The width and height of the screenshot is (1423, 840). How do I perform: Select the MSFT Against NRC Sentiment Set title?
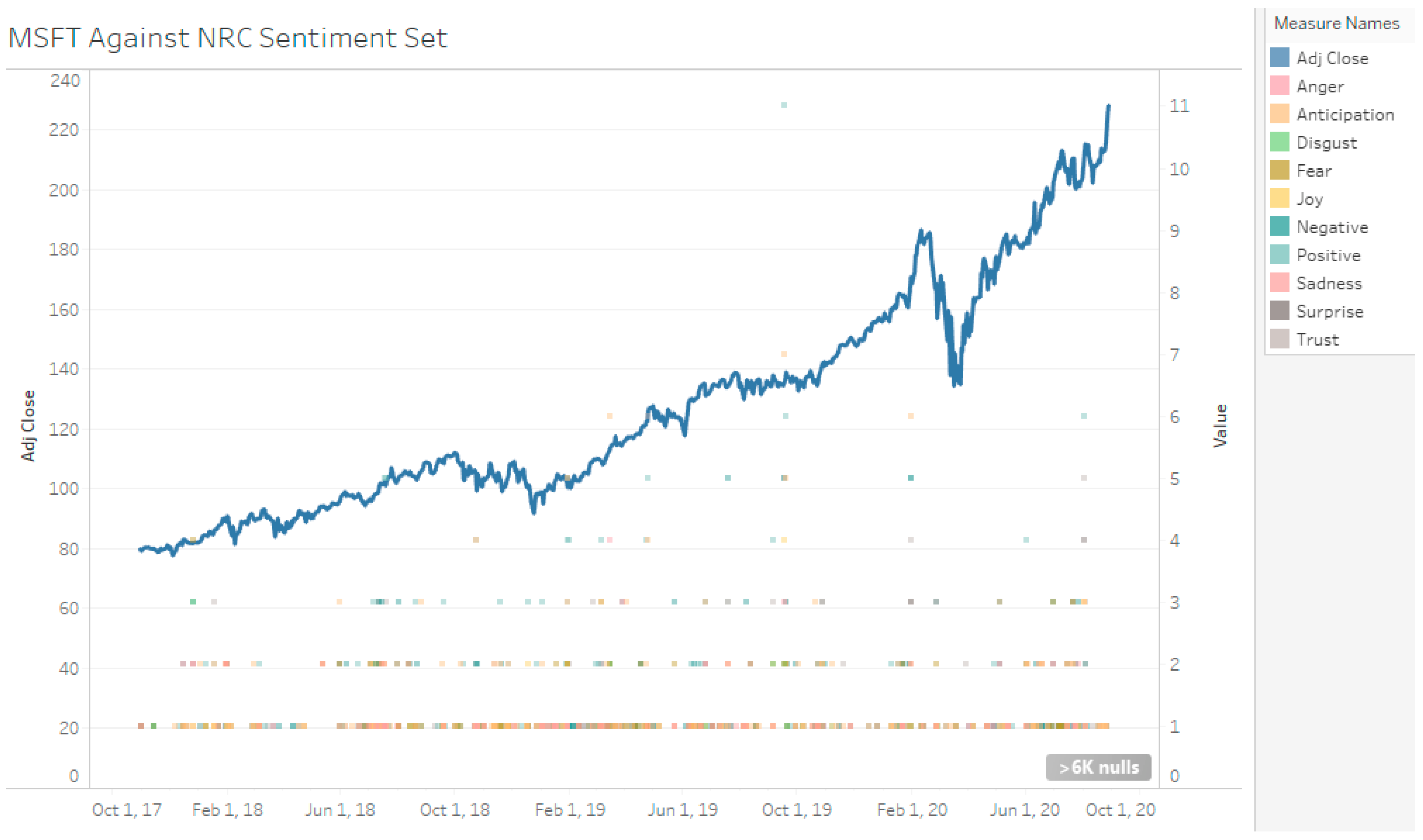pos(229,39)
